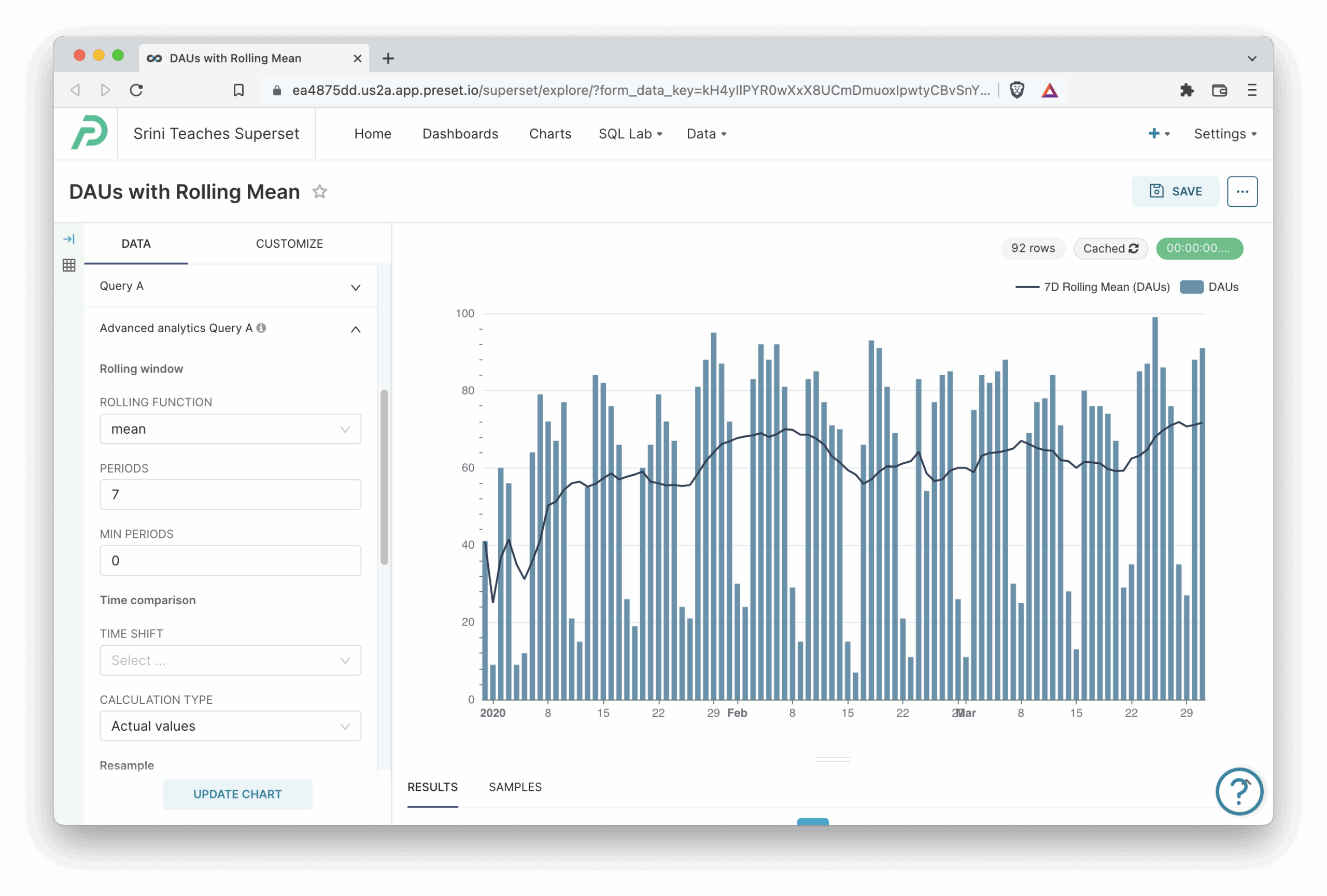Switch to the CUSTOMIZE tab
The width and height of the screenshot is (1327, 896).
pos(289,243)
